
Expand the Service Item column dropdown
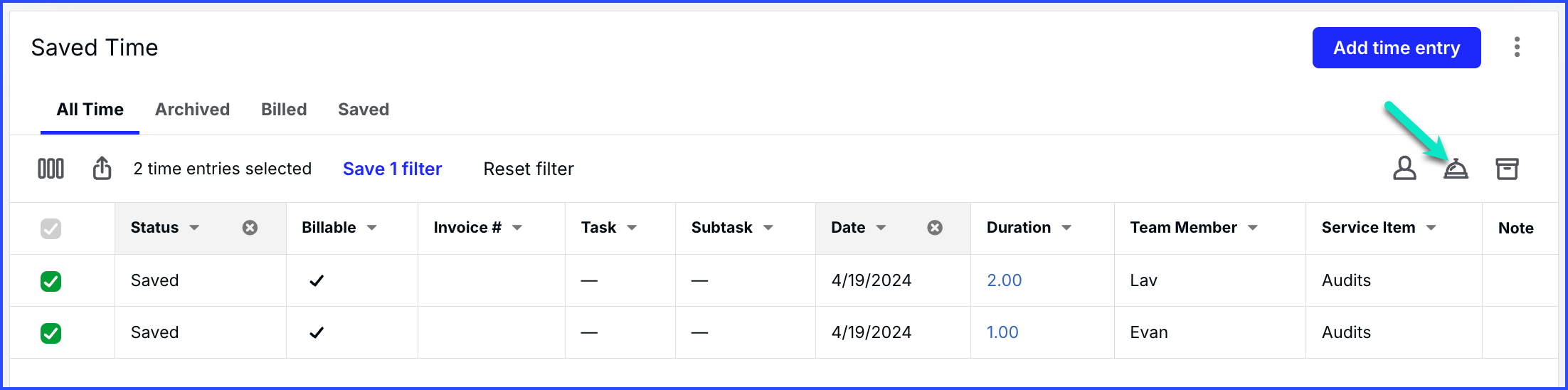point(1431,228)
